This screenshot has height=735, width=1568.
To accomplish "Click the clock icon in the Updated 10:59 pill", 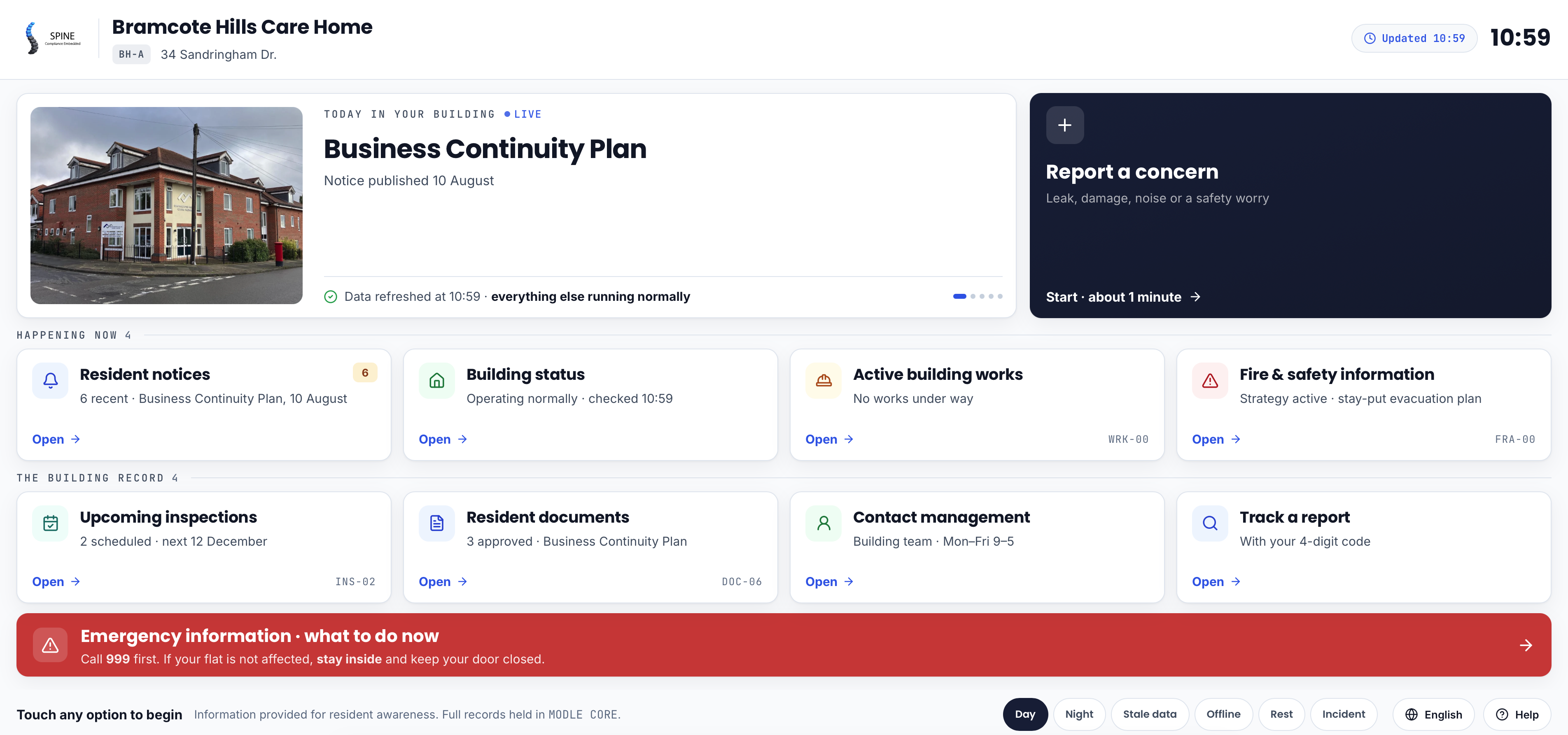I will (1370, 38).
